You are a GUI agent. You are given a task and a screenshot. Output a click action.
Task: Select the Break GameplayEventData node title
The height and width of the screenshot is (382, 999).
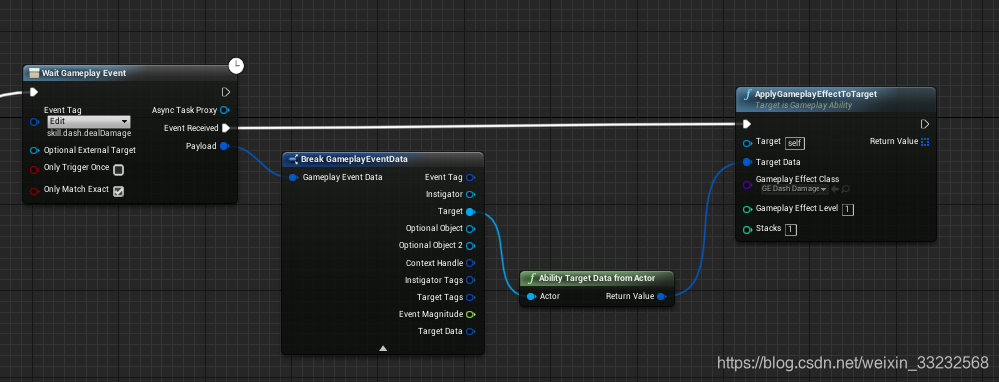(x=354, y=159)
